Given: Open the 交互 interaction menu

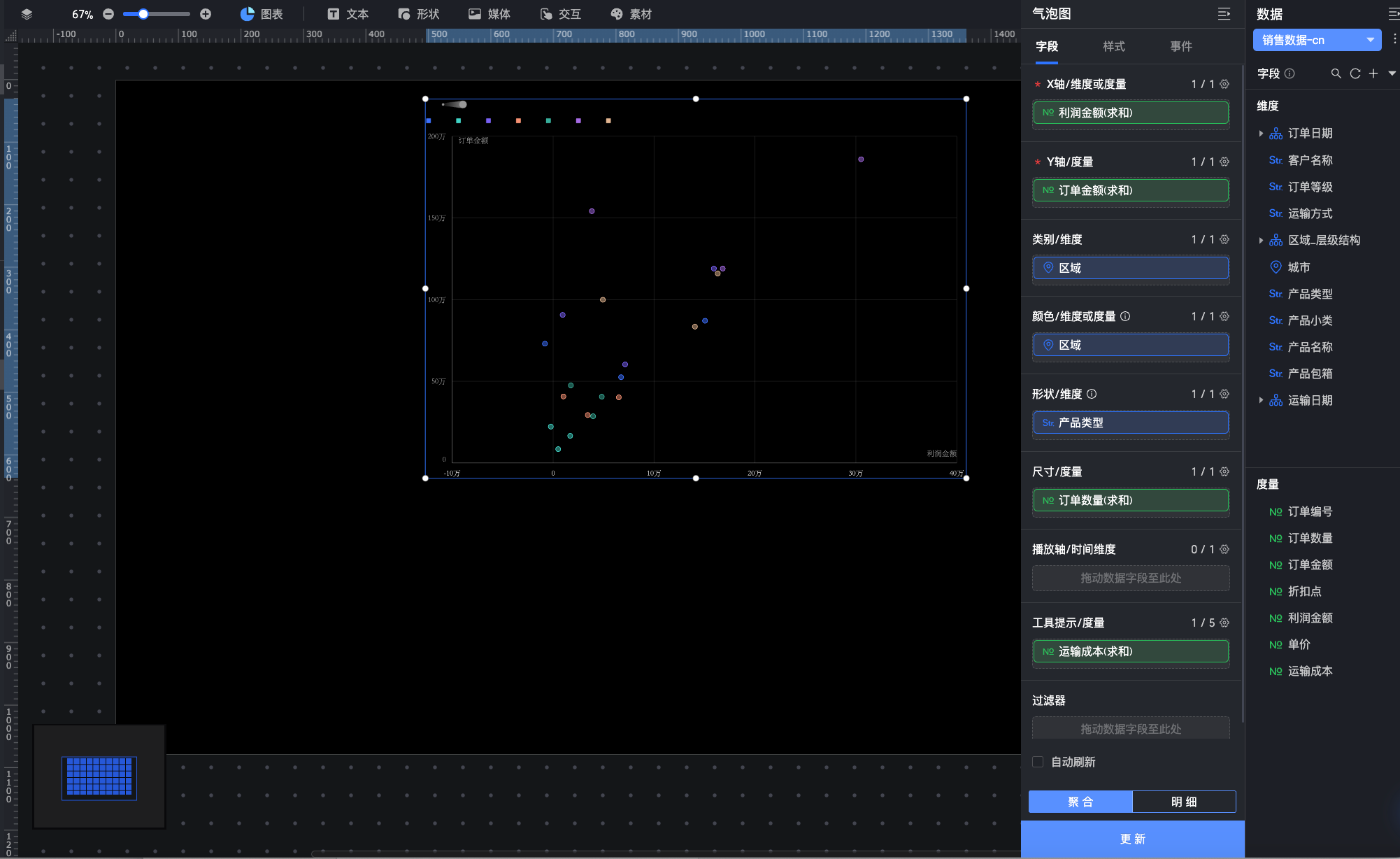Looking at the screenshot, I should [x=560, y=14].
